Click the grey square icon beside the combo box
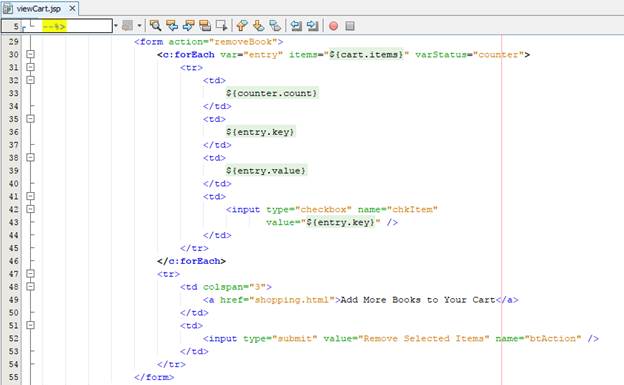The image size is (624, 385). (x=127, y=26)
